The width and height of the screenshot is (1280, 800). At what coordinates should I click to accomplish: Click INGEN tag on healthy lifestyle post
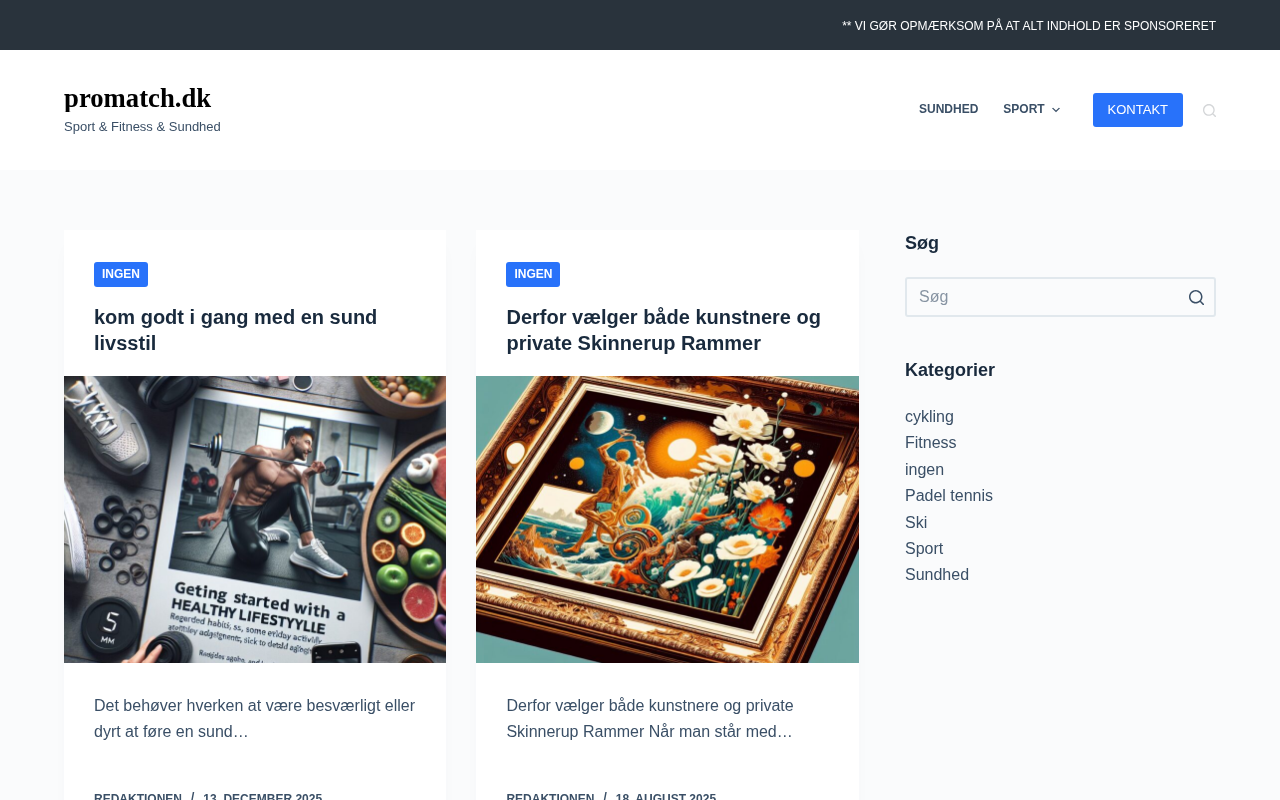click(121, 274)
